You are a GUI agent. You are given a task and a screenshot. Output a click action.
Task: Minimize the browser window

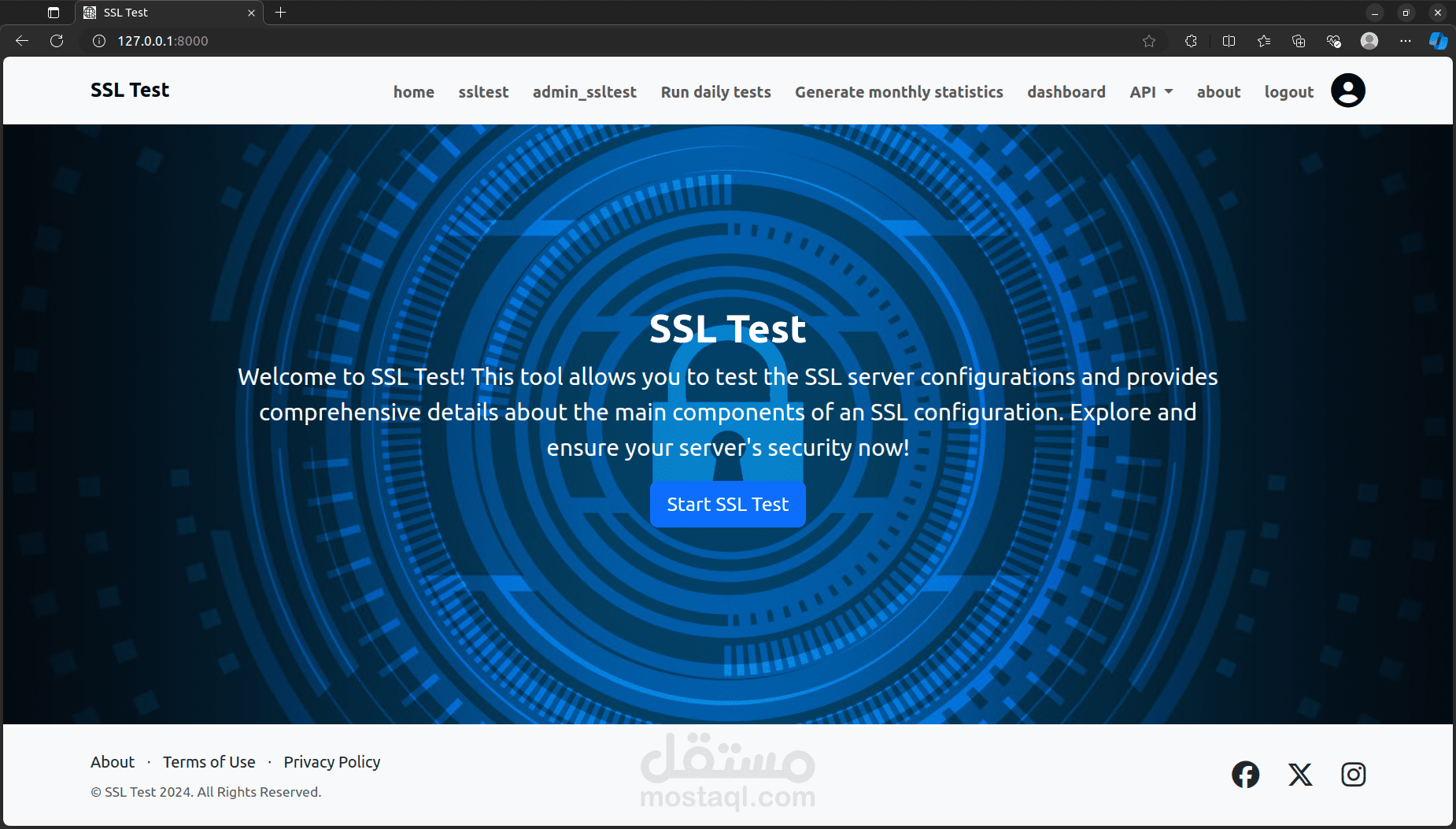1375,13
